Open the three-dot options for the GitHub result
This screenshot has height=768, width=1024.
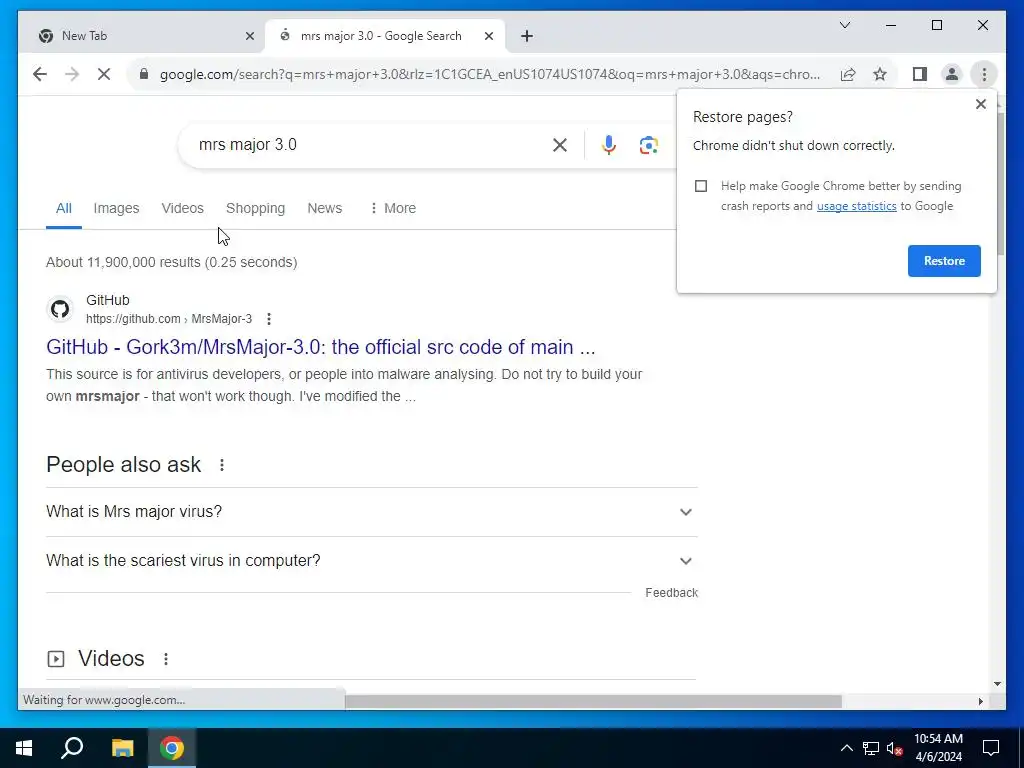[x=269, y=319]
